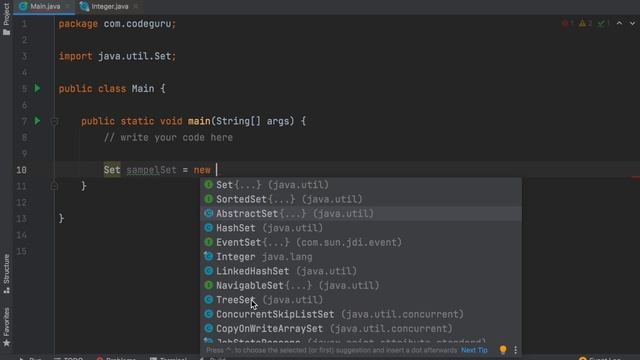The width and height of the screenshot is (640, 360).
Task: Place cursor after the new keyword
Action: (216, 170)
